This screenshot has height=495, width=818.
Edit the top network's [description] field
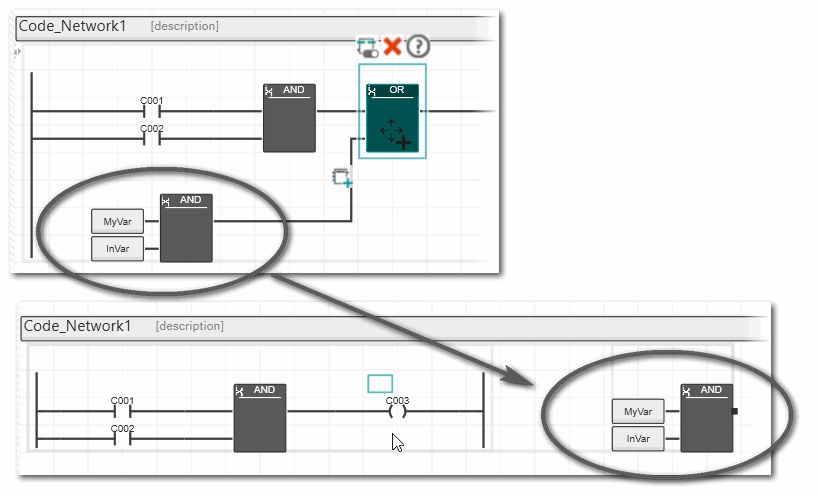point(184,26)
